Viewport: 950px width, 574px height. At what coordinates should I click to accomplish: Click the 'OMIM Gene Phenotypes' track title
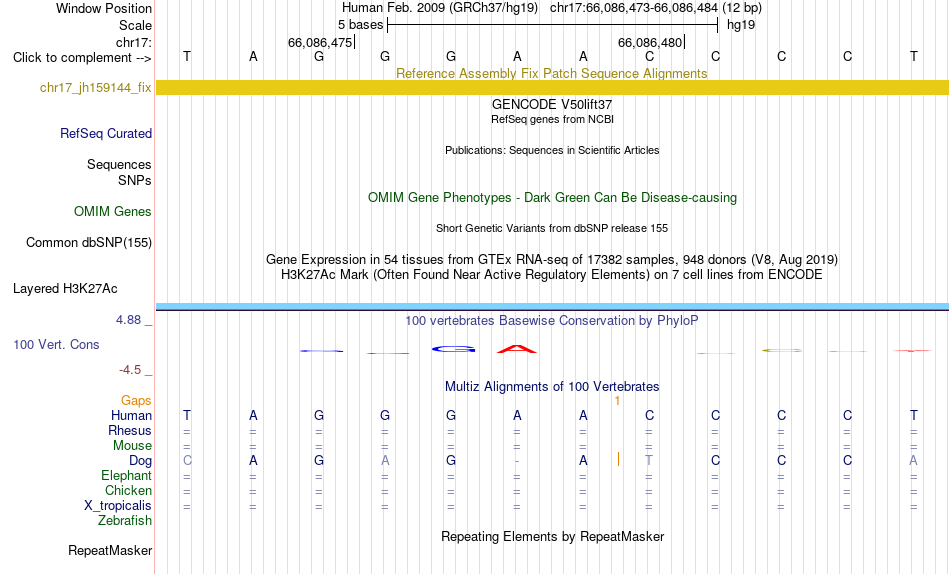coord(552,198)
